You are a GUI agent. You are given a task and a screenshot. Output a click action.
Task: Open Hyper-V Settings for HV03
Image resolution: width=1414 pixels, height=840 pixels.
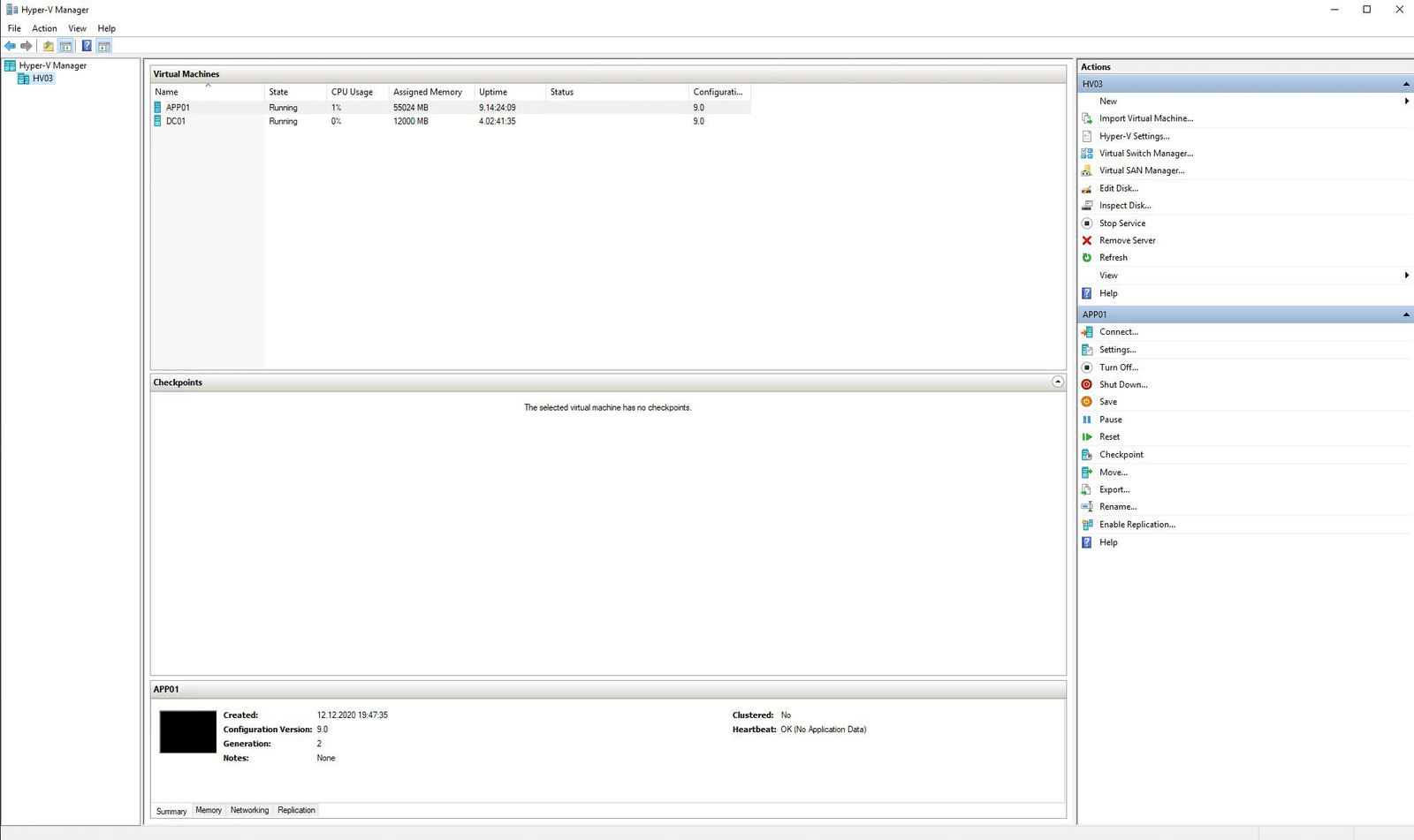click(1135, 136)
